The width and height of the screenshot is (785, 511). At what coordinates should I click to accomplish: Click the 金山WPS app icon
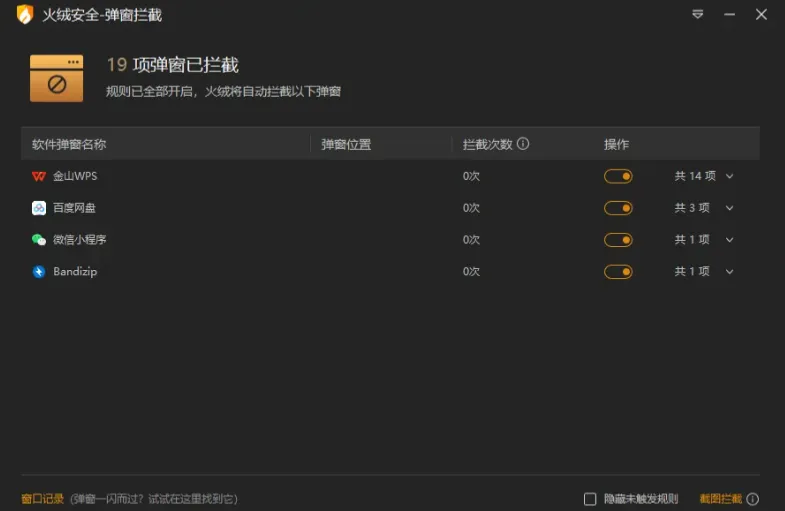pos(39,176)
